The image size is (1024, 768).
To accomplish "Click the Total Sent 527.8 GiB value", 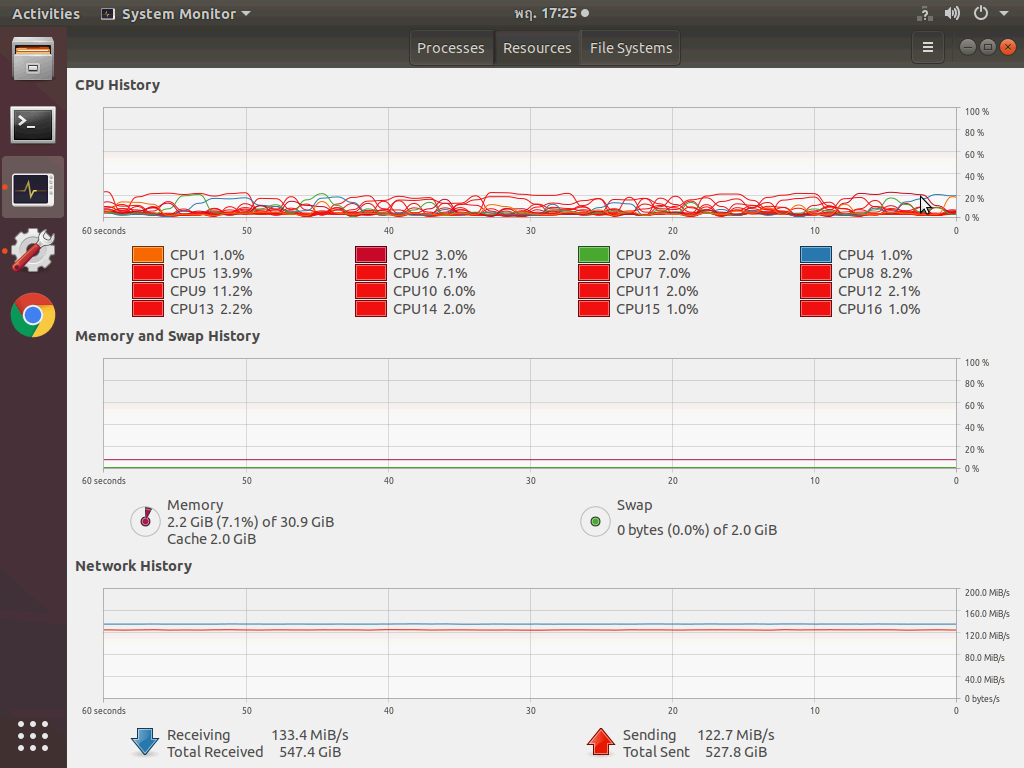I will pos(736,752).
